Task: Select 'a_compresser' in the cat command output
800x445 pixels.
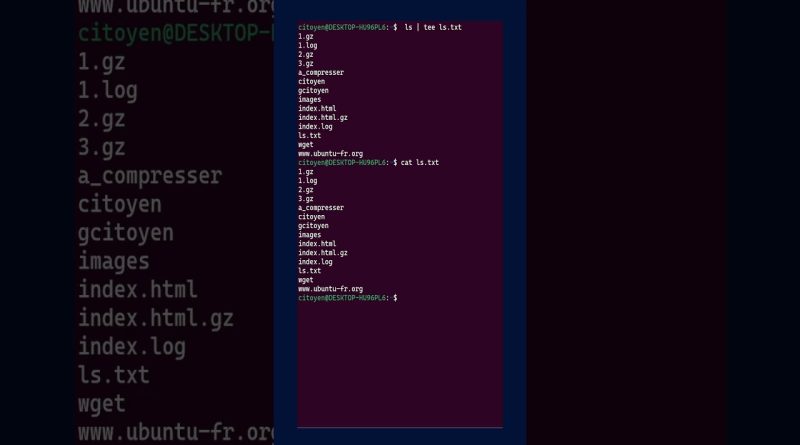Action: tap(321, 208)
